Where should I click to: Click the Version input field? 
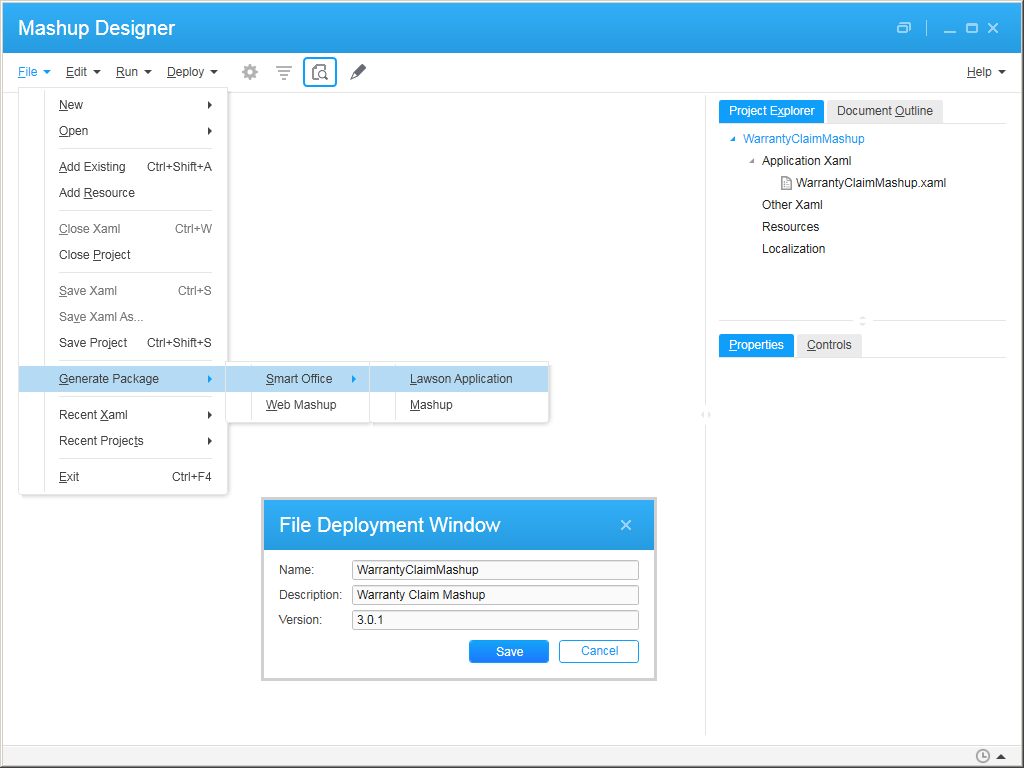[495, 620]
